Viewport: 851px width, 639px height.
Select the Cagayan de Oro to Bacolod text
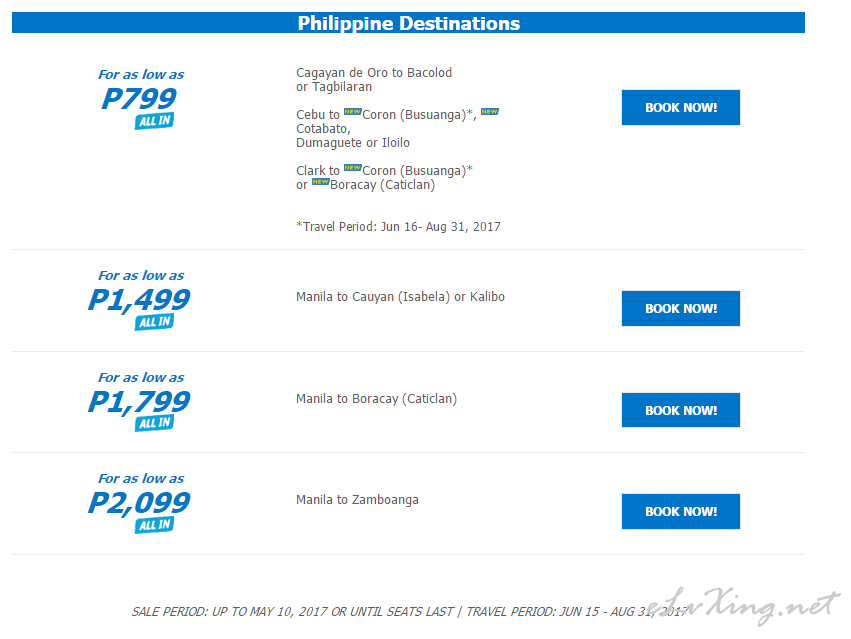(x=374, y=73)
